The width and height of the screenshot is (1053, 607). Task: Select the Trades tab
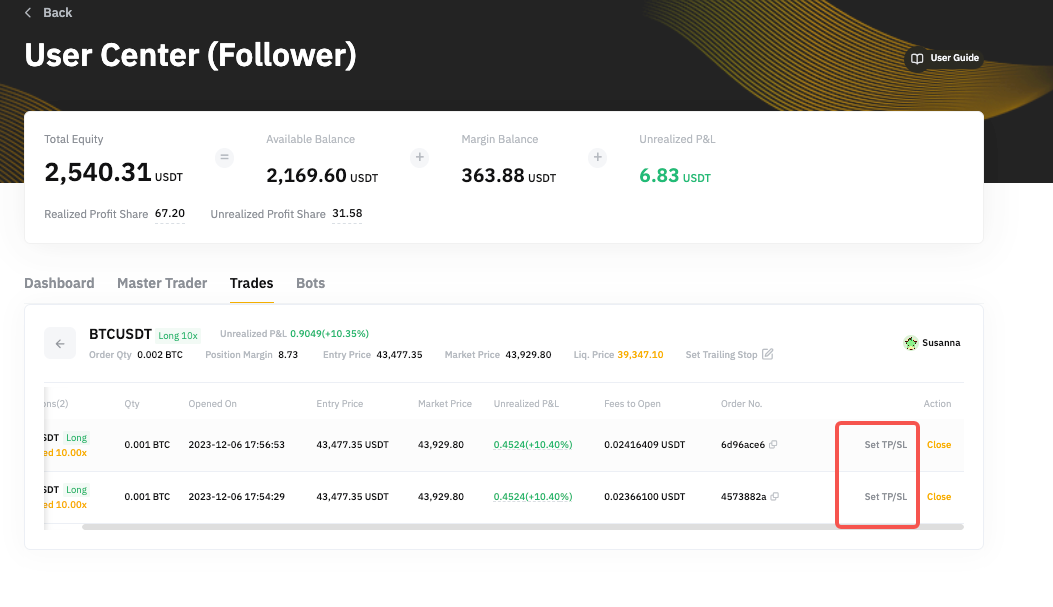coord(251,283)
